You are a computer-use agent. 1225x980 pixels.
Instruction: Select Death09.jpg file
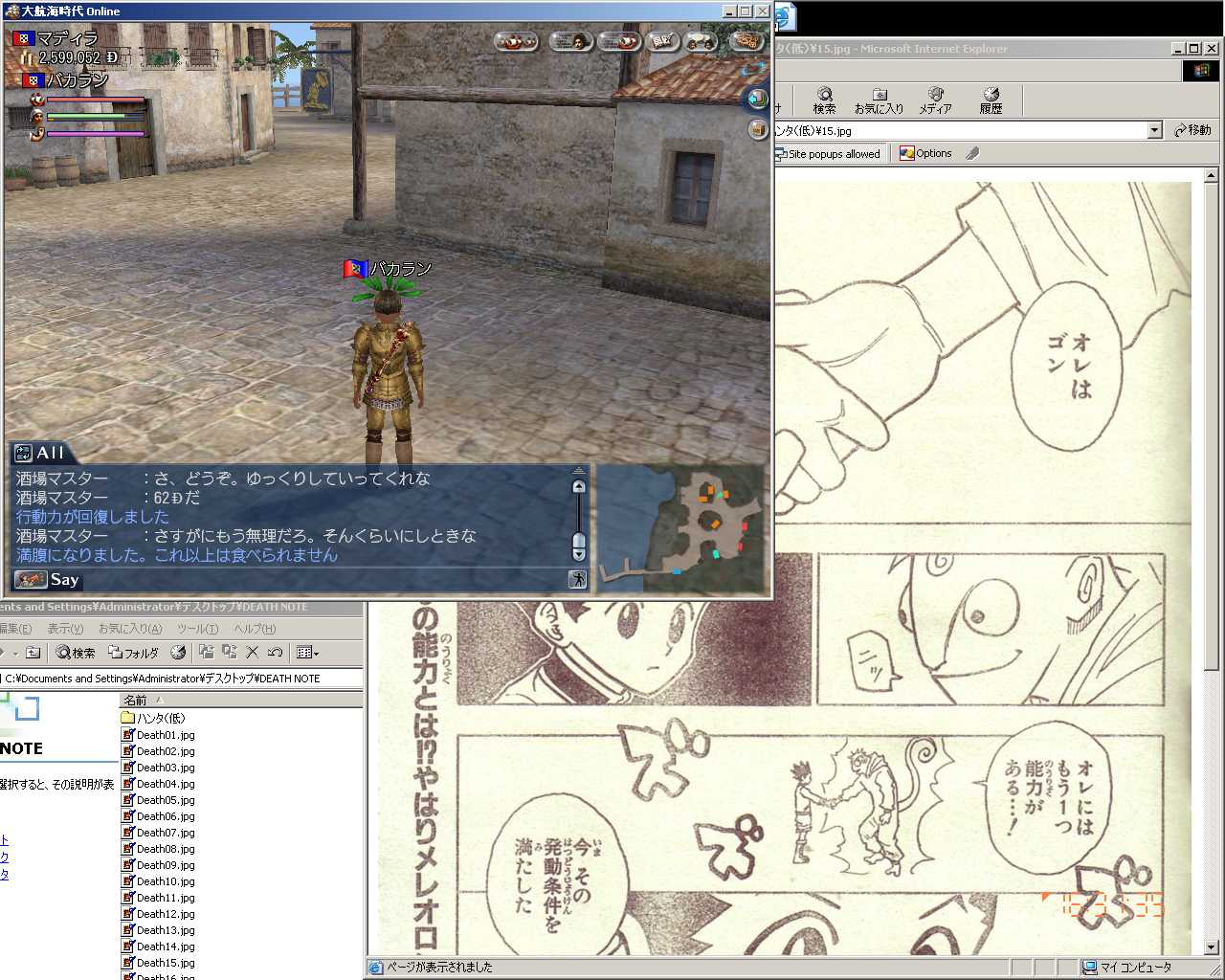pyautogui.click(x=158, y=865)
